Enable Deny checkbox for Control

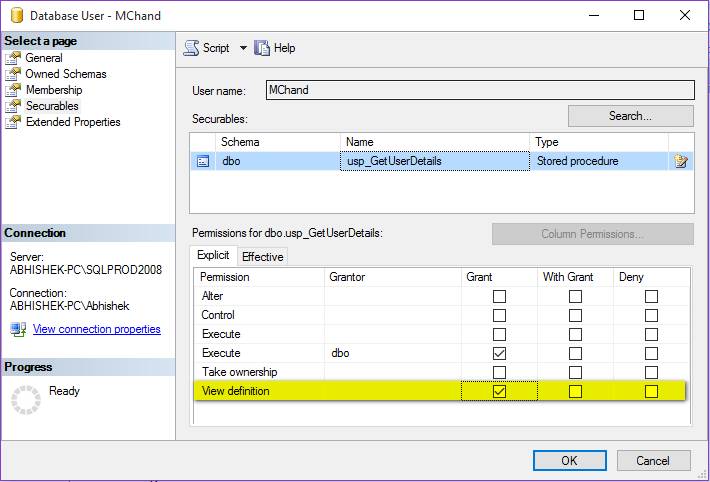[x=651, y=315]
